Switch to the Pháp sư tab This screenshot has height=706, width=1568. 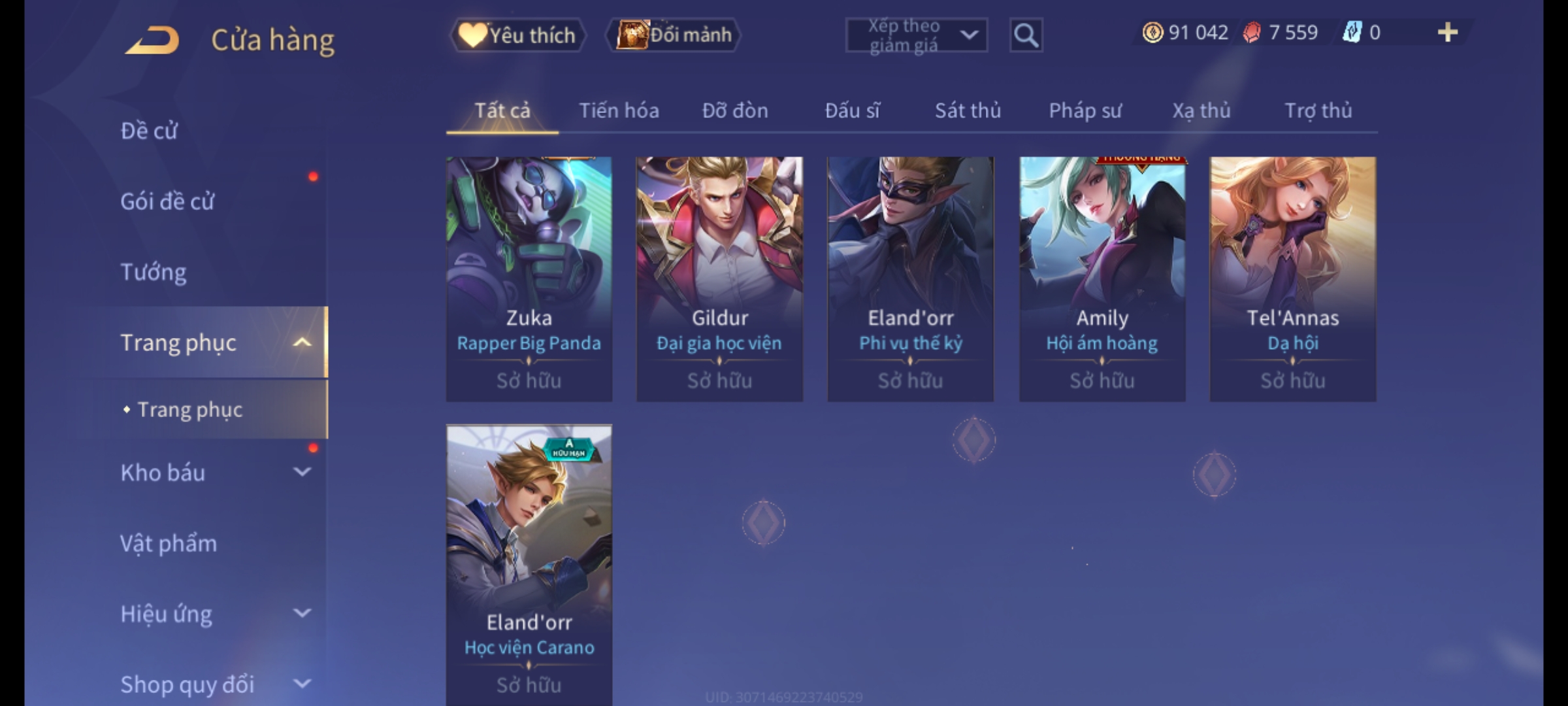click(x=1085, y=110)
